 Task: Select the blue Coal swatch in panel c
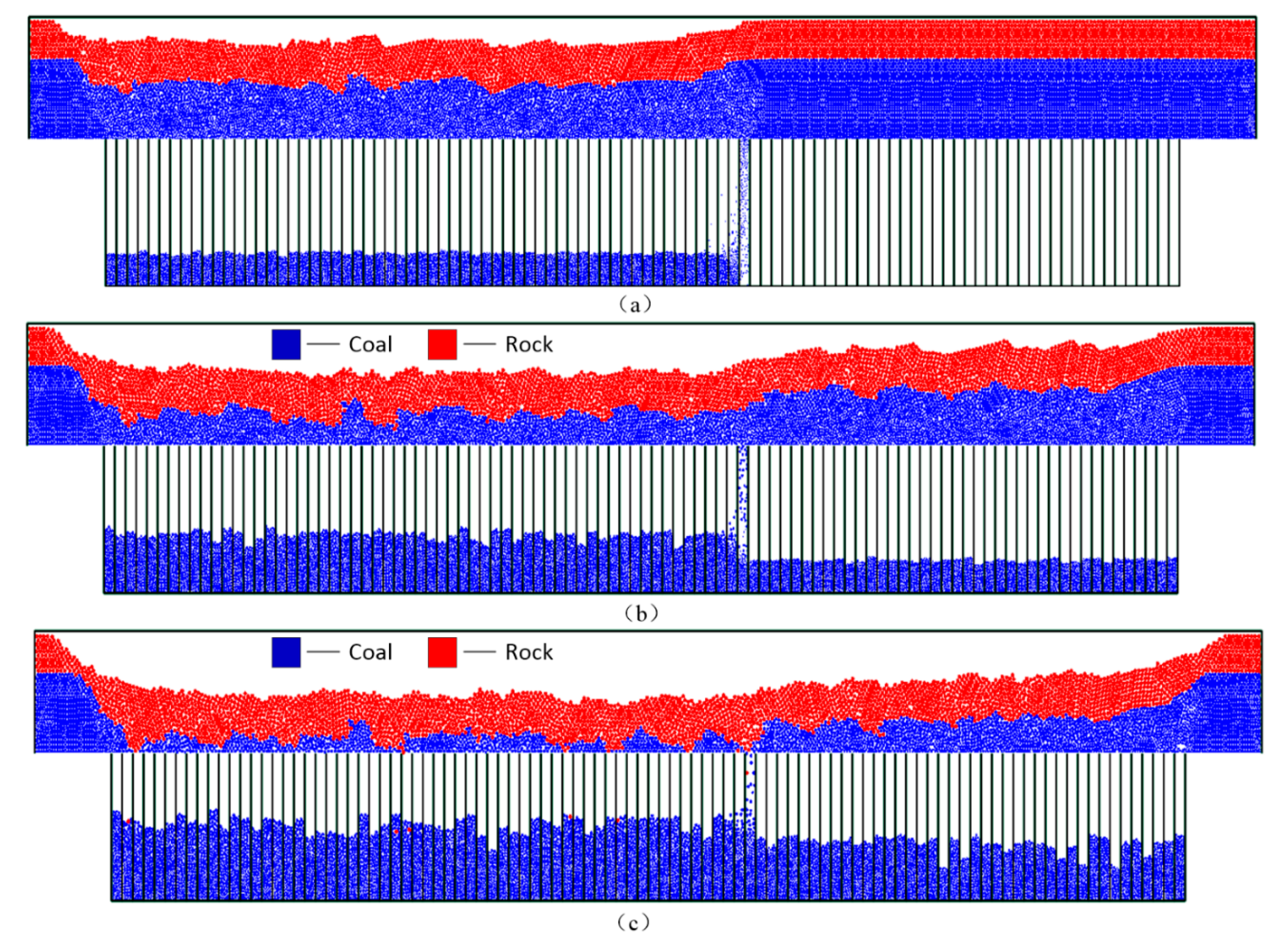pos(286,652)
